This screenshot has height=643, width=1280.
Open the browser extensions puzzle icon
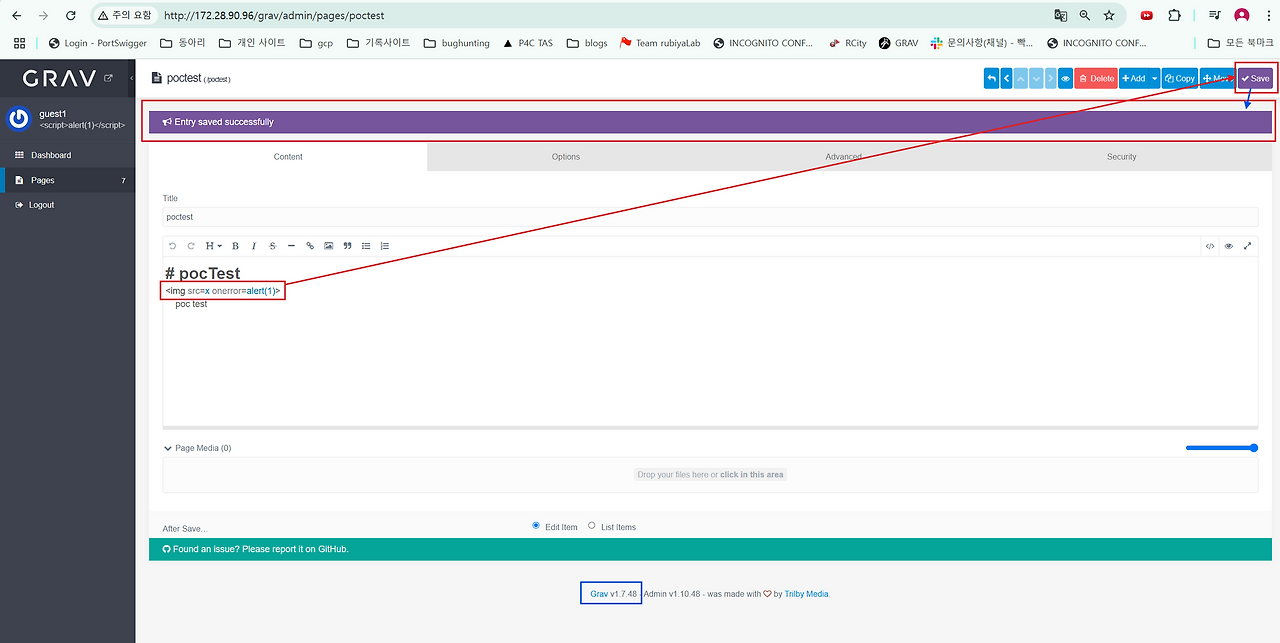click(x=1175, y=16)
